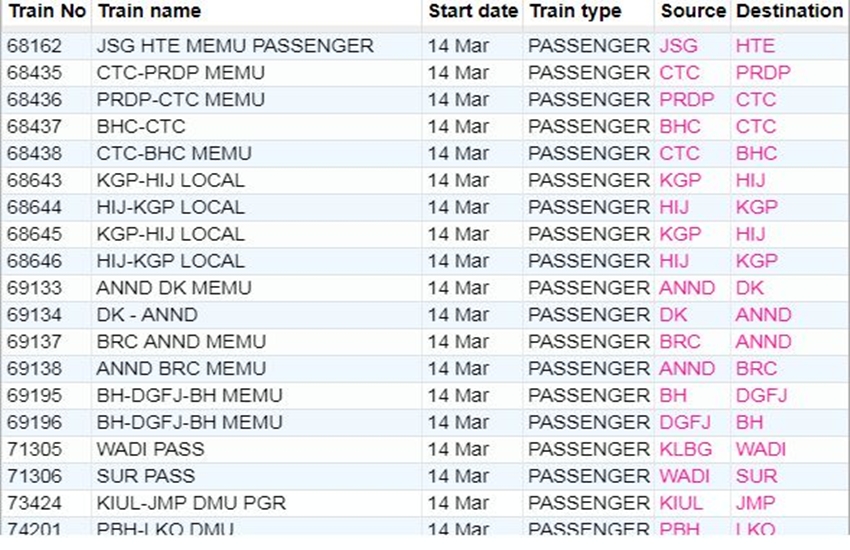The height and width of the screenshot is (550, 850).
Task: Click BRC source link for train 69137
Action: tap(680, 342)
